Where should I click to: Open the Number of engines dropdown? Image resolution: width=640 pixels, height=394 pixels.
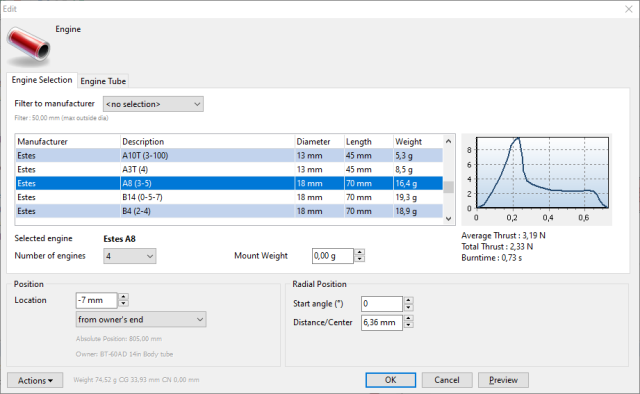click(x=129, y=256)
